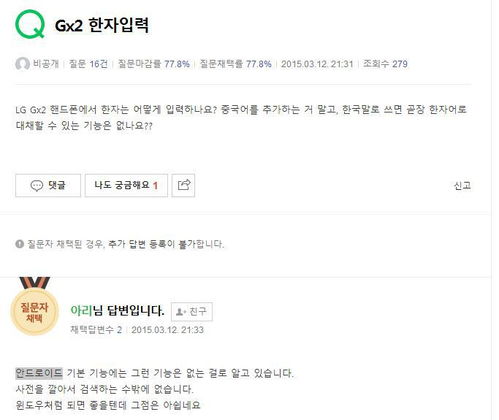
Task: Click the highlighted 안드로이드 keyword
Action: tap(39, 373)
